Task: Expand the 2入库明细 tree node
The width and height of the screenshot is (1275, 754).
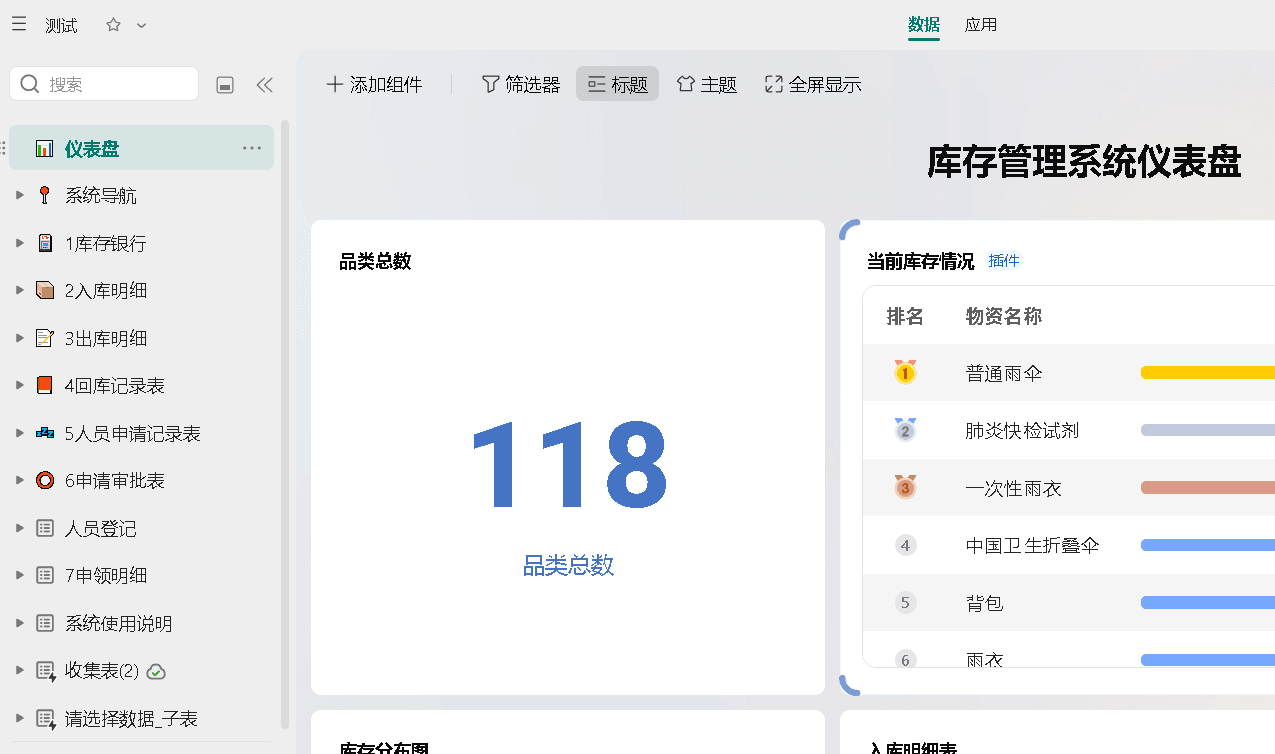Action: point(19,290)
